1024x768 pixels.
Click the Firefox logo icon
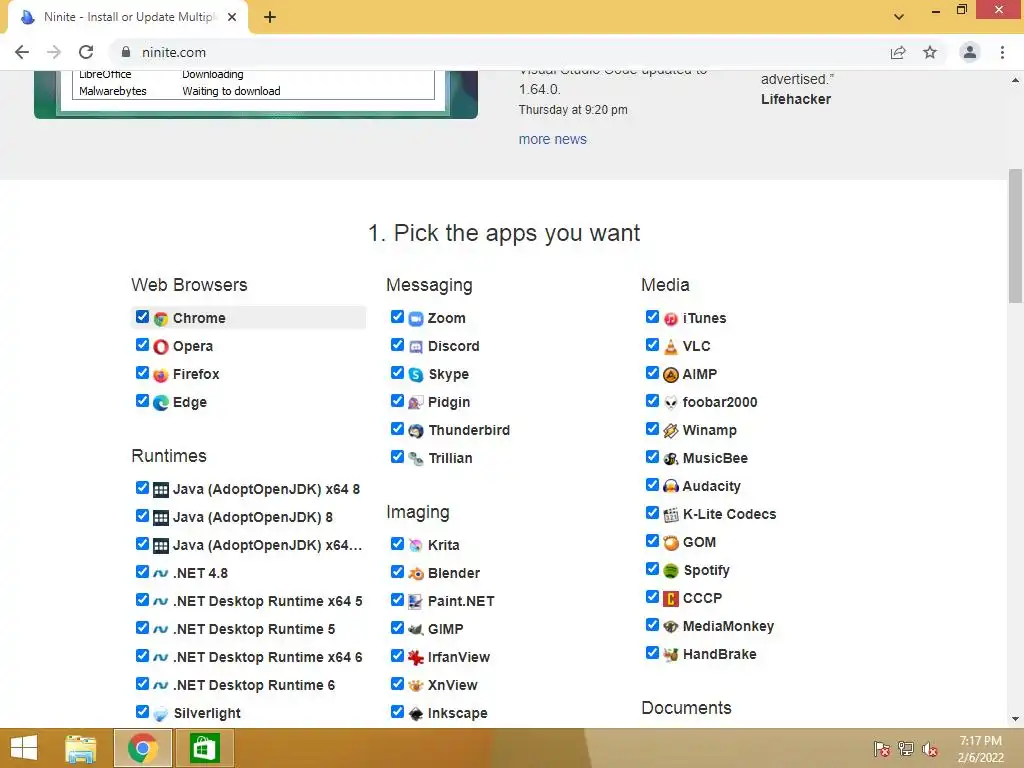[161, 375]
